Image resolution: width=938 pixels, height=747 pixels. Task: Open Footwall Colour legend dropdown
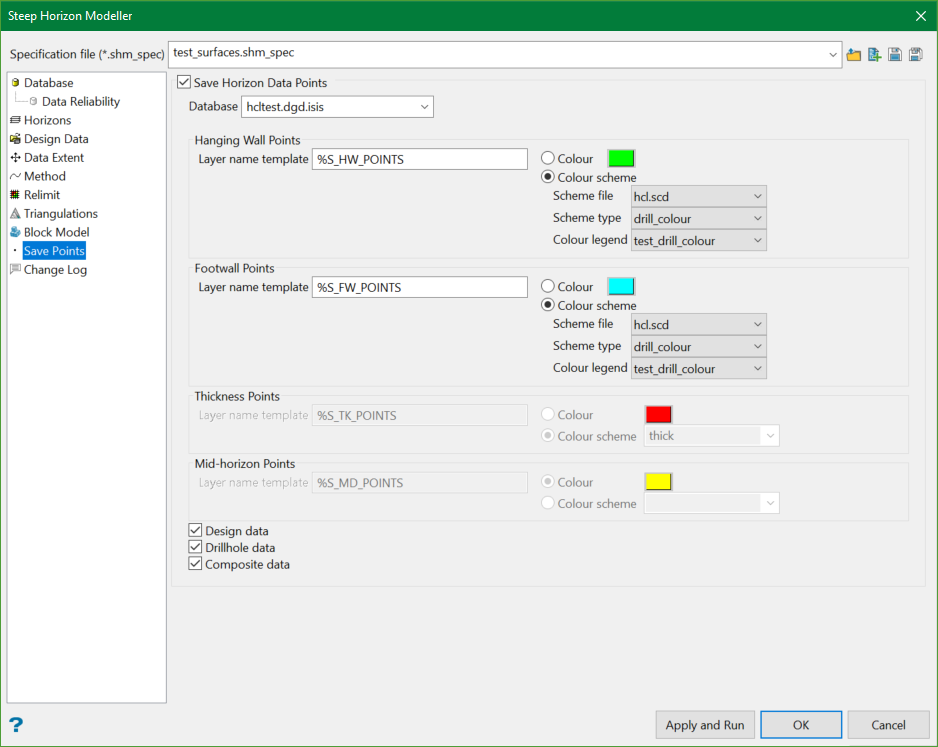pyautogui.click(x=698, y=369)
